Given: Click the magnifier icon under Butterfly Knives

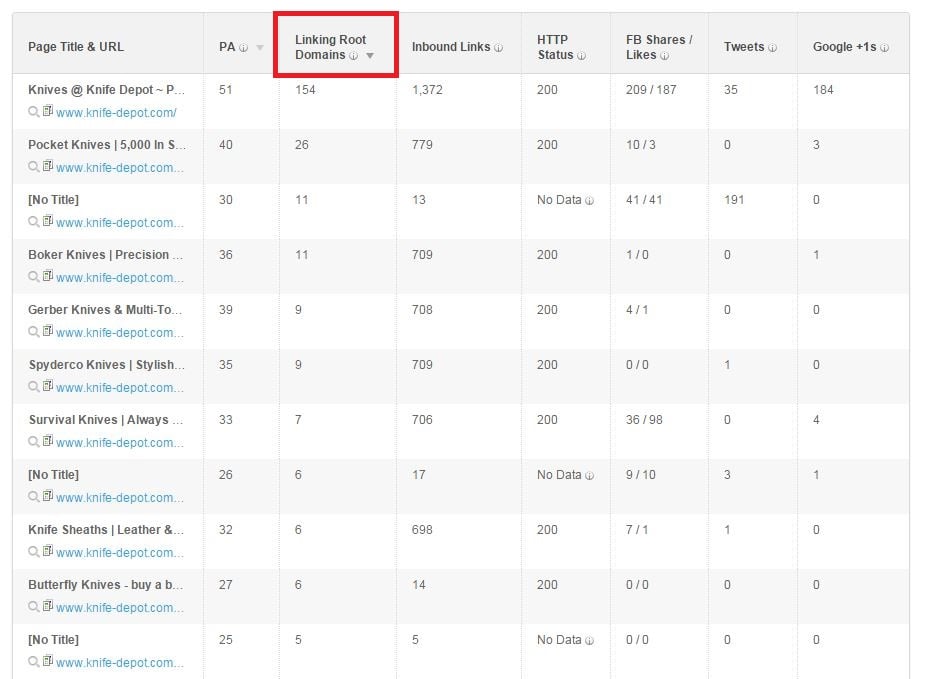Looking at the screenshot, I should click(34, 606).
